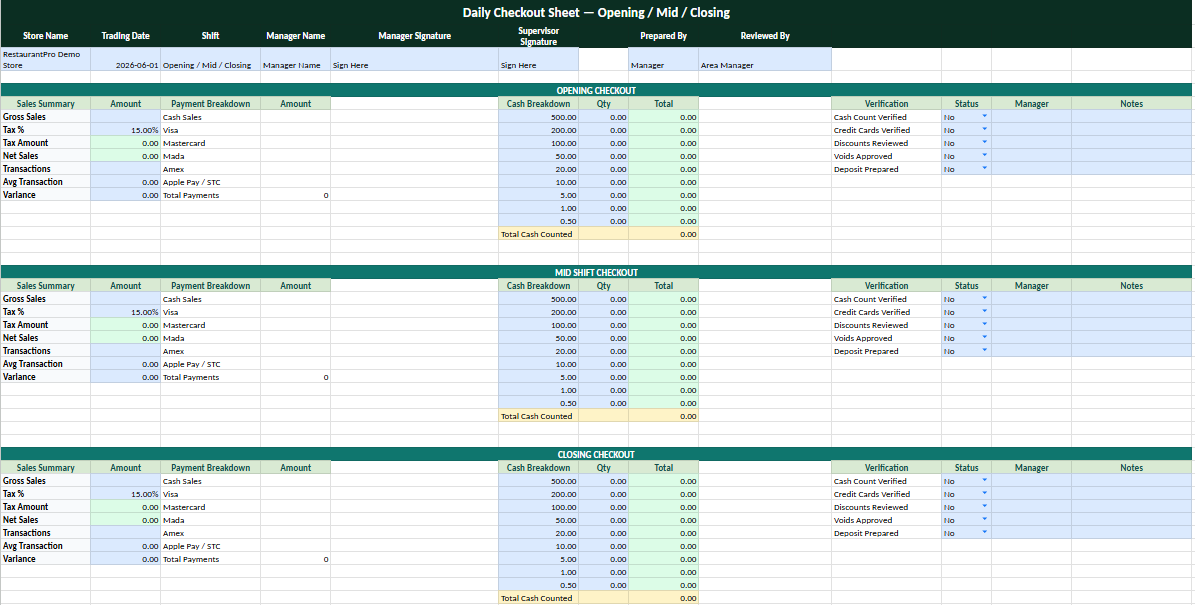Screen dimensions: 1195x605
Task: Click Opening Total Cash Counted label
Action: [537, 234]
